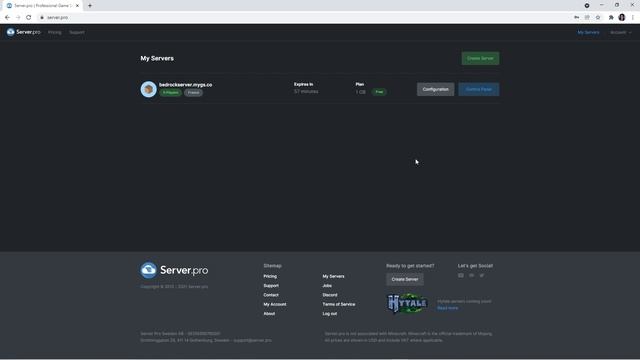The height and width of the screenshot is (360, 640).
Task: Close the Server.pro browser tab
Action: coord(77,6)
